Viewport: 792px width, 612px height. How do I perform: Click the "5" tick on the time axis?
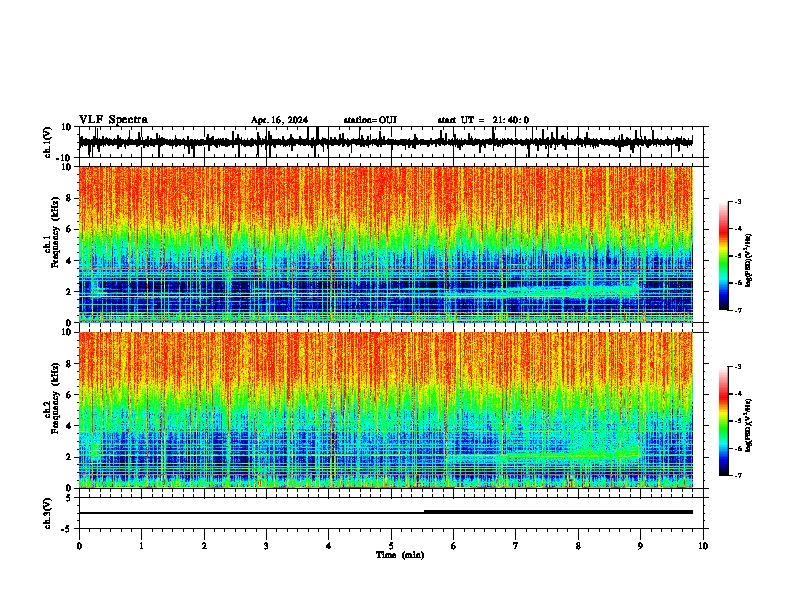click(x=391, y=546)
